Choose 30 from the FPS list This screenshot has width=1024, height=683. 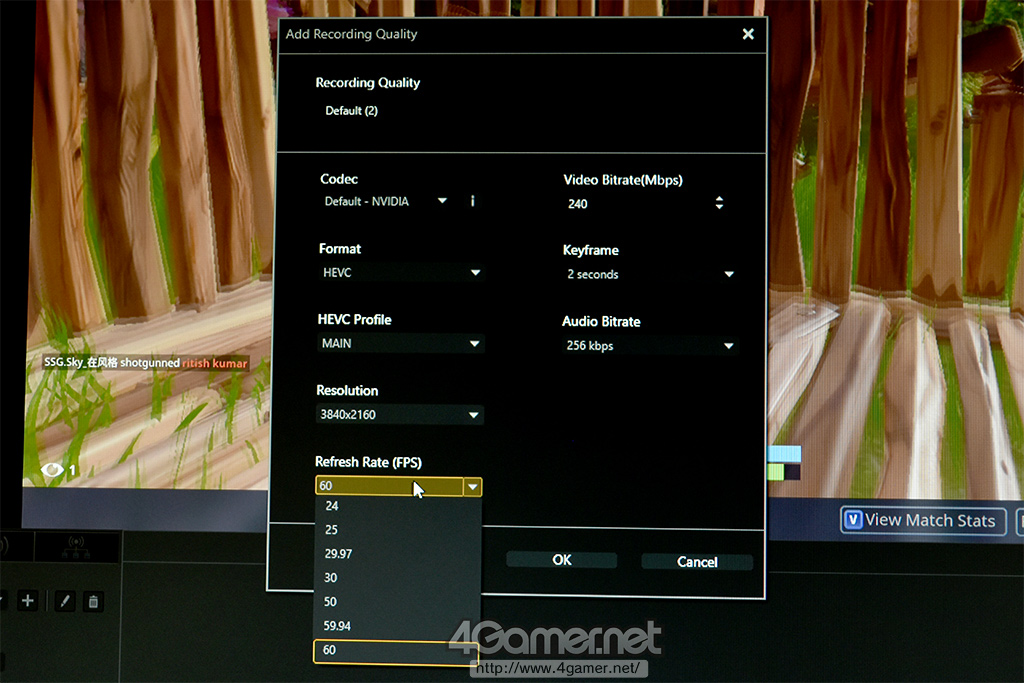pos(398,578)
